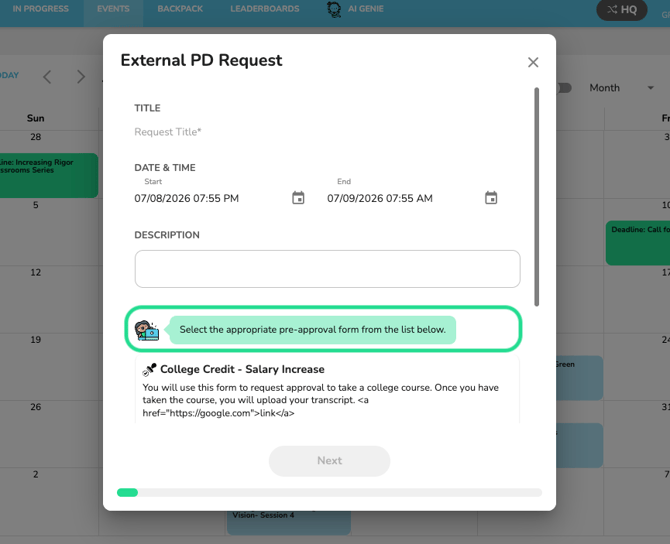Screen dimensions: 670x544
Task: Click into the Description text box
Action: [327, 269]
